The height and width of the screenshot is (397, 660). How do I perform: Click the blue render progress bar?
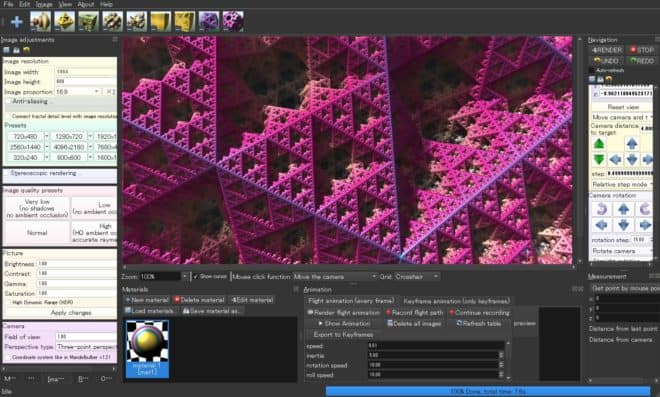pos(487,391)
